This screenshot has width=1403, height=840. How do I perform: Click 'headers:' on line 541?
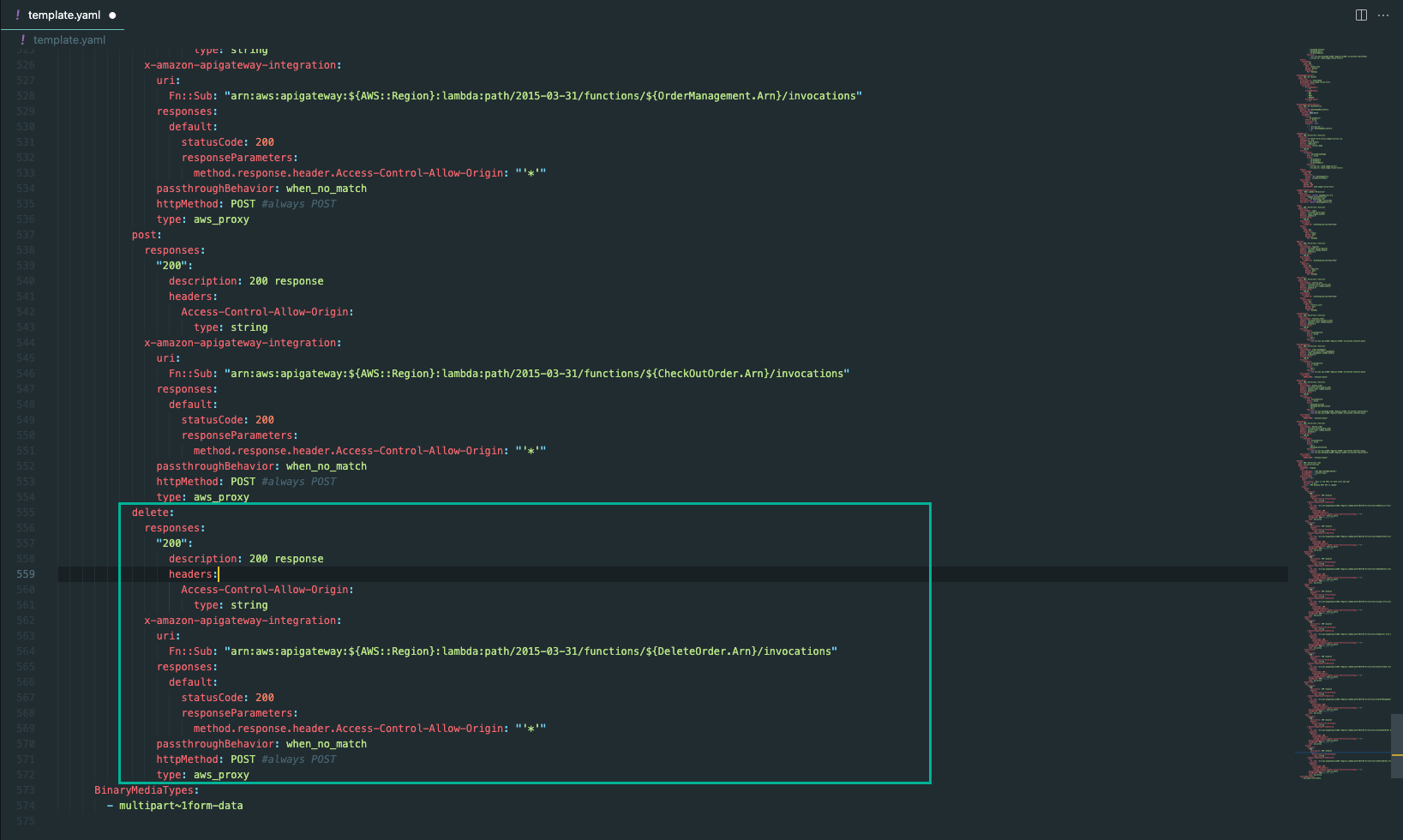[x=194, y=297]
